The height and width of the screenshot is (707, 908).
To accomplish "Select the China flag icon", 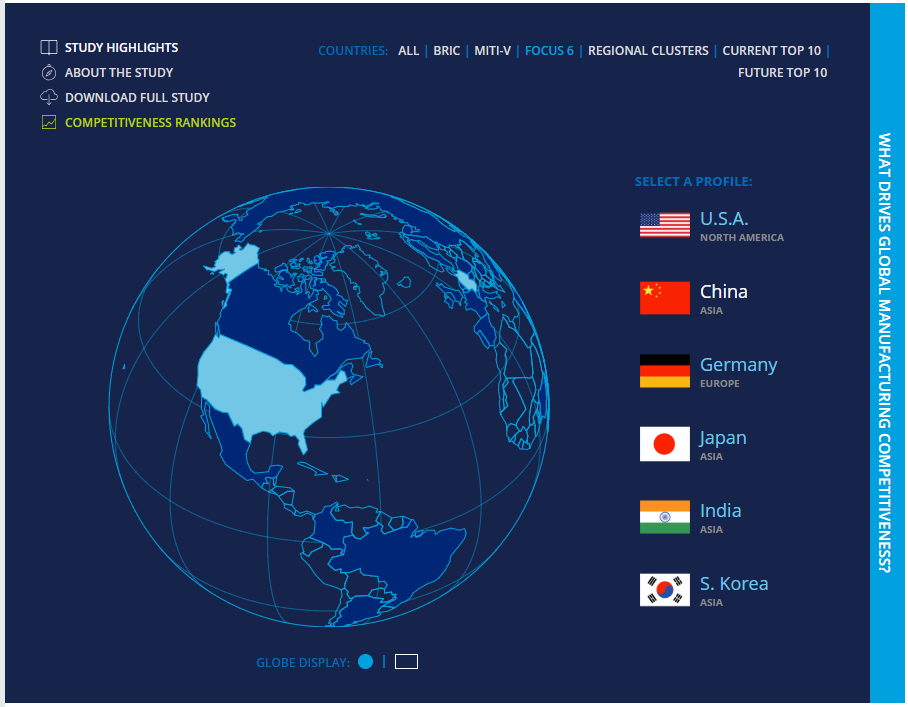I will pyautogui.click(x=665, y=298).
